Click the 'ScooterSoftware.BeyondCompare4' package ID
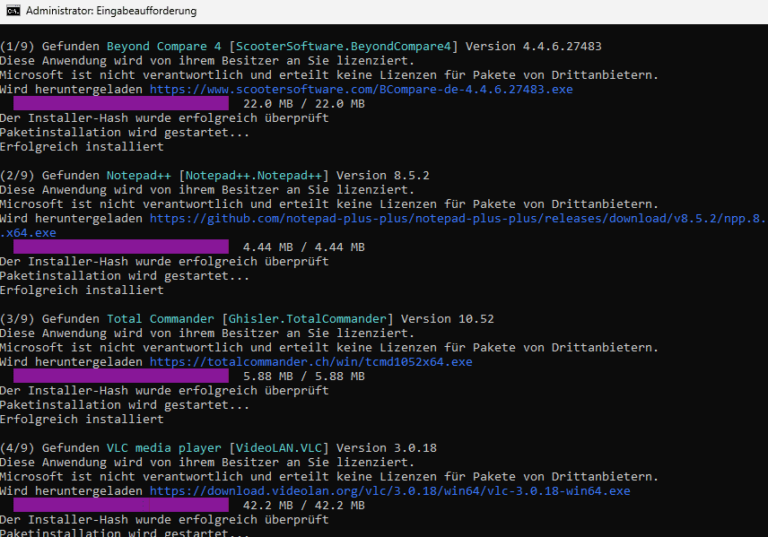768x537 pixels. click(343, 47)
